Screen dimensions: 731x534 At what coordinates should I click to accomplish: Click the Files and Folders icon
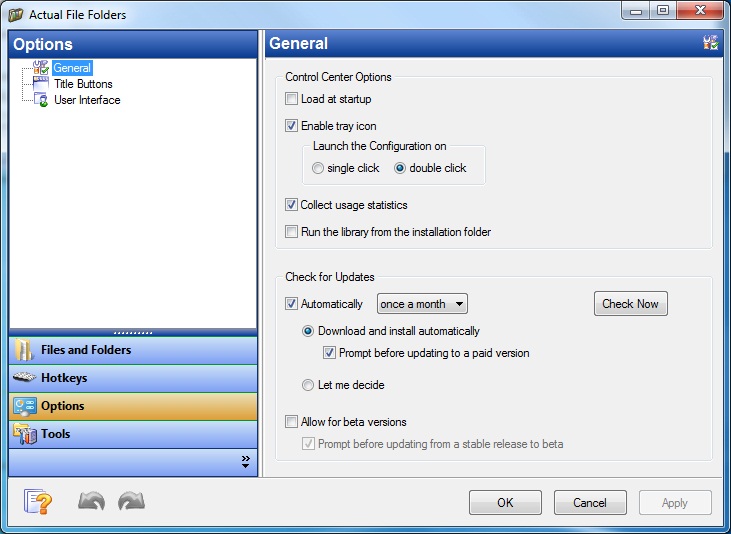pos(25,350)
